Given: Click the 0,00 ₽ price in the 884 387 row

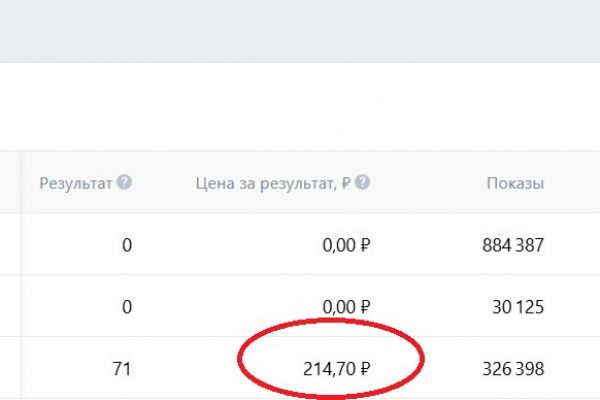Looking at the screenshot, I should 347,244.
